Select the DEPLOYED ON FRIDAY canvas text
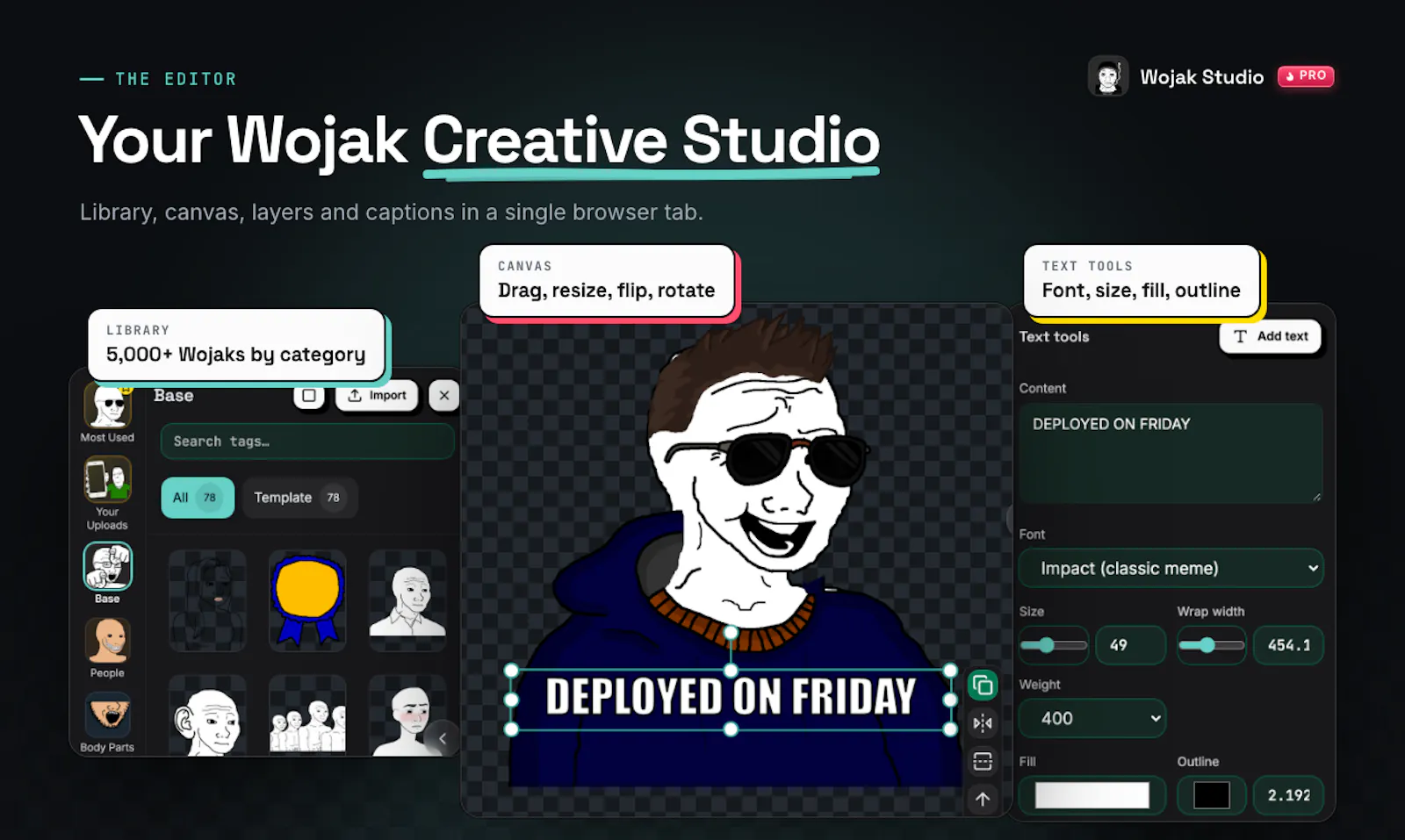Viewport: 1405px width, 840px height. point(731,698)
